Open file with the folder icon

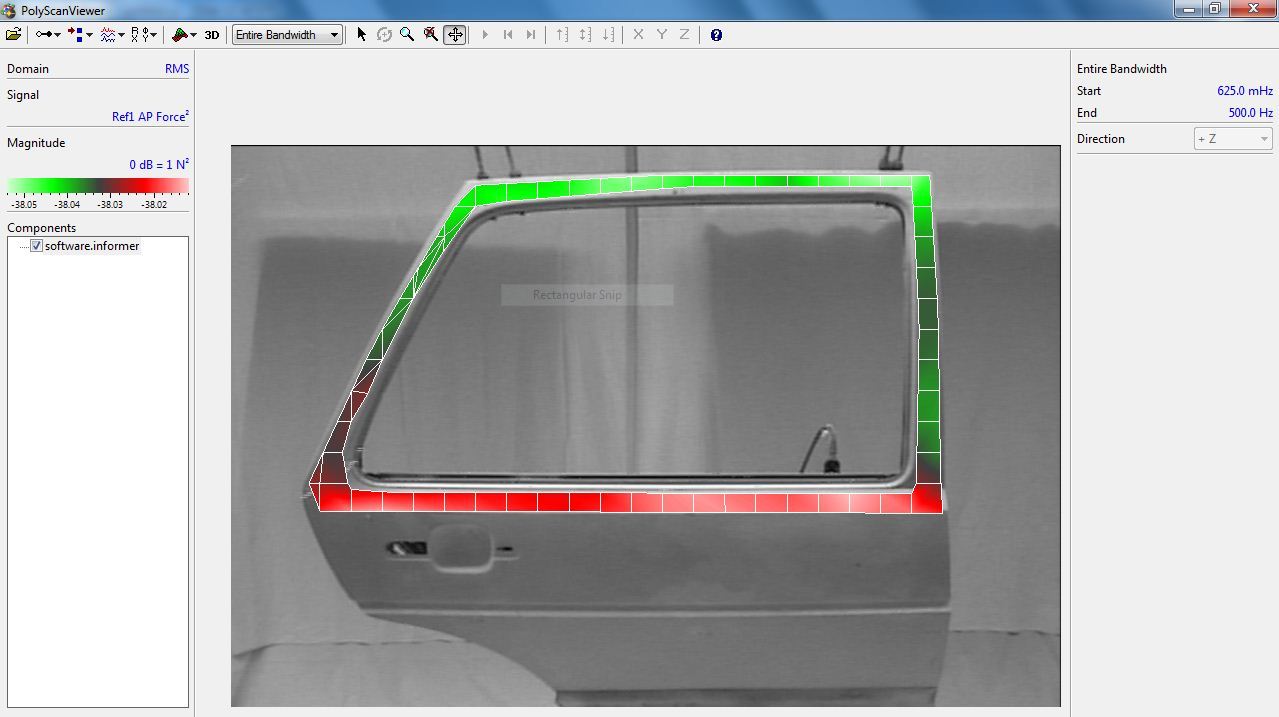(x=13, y=34)
